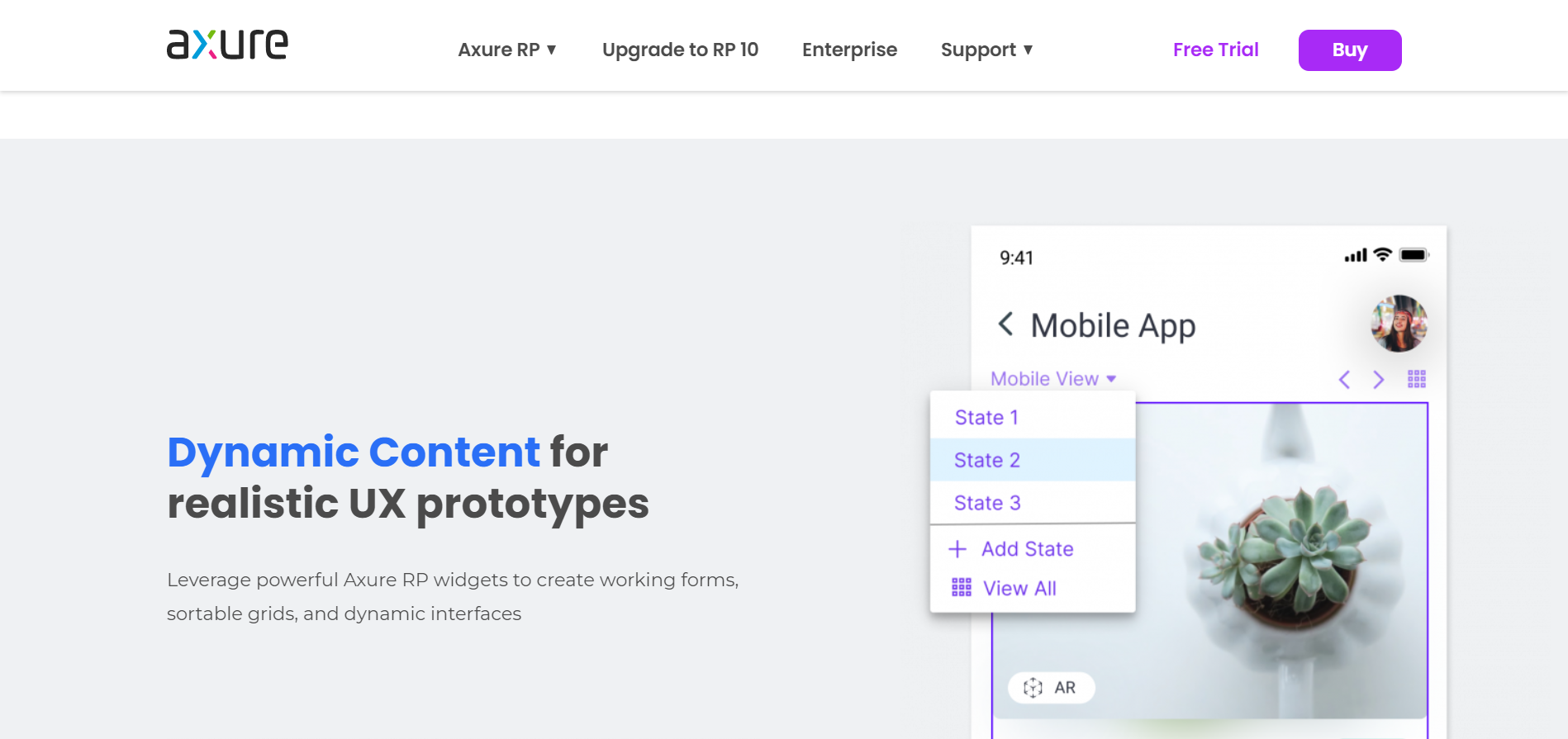Click the user profile avatar photo
This screenshot has width=1568, height=739.
1399,324
